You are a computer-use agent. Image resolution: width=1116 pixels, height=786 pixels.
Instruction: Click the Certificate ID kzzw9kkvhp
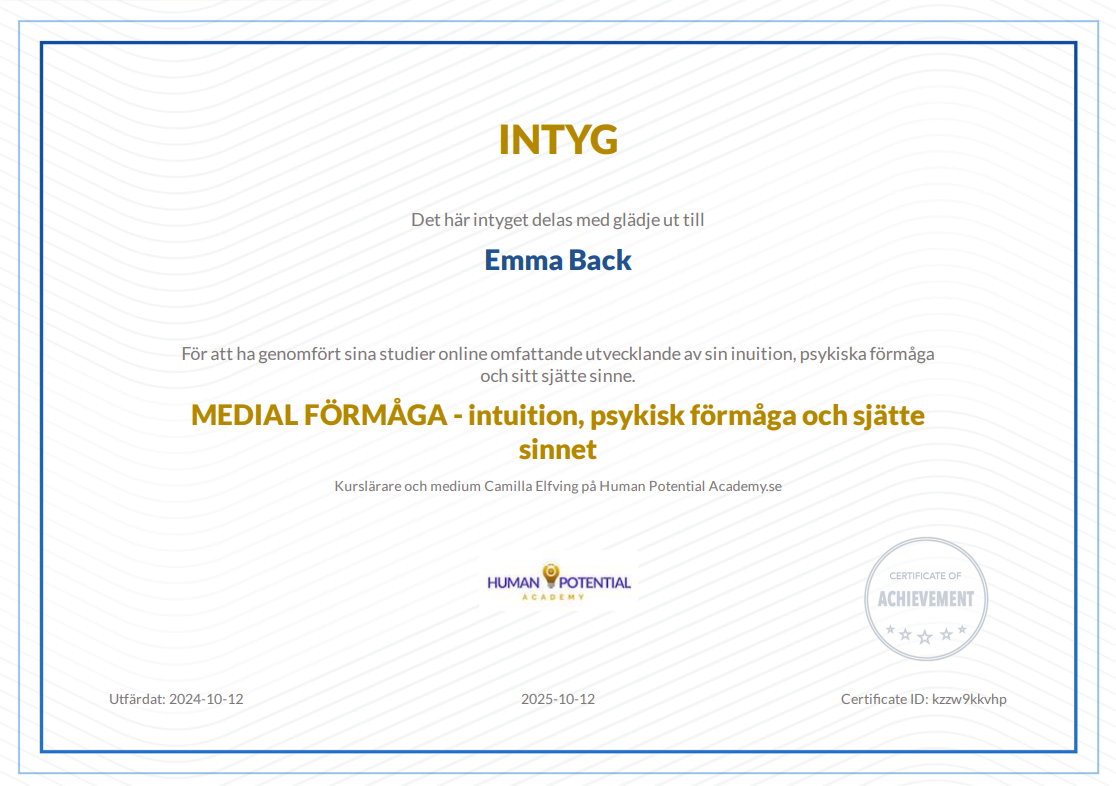click(924, 699)
